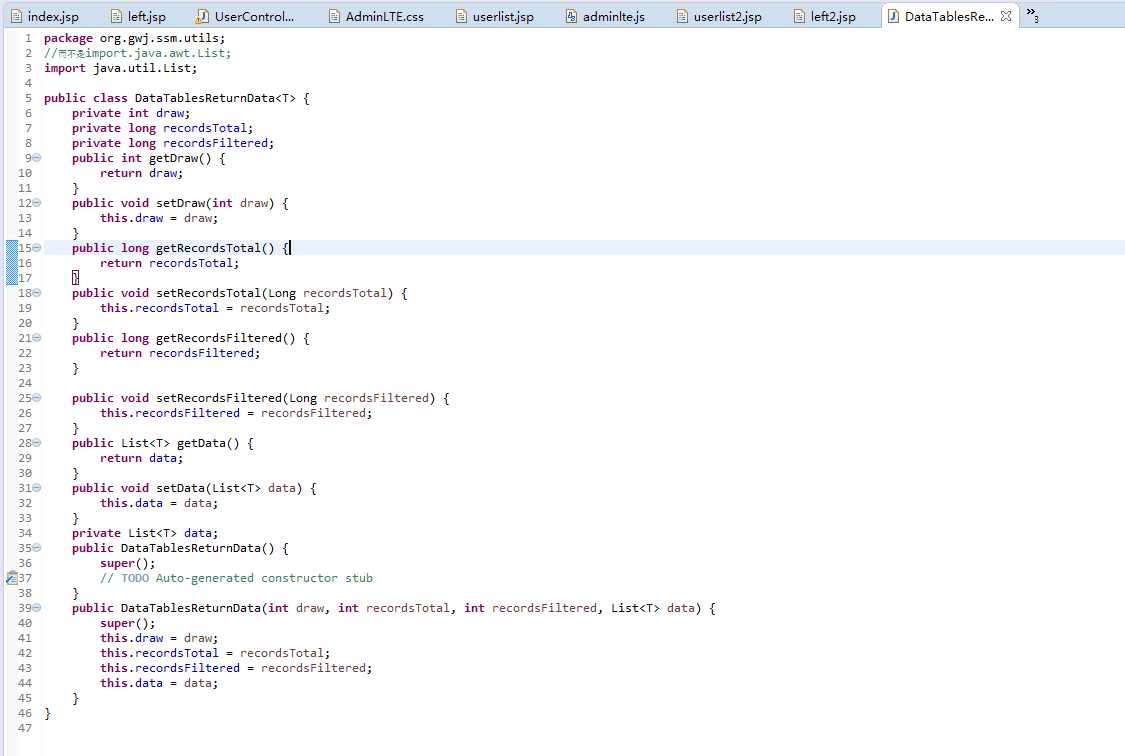Collapse the setData method fold
Viewport: 1125px width, 756px height.
click(x=37, y=488)
